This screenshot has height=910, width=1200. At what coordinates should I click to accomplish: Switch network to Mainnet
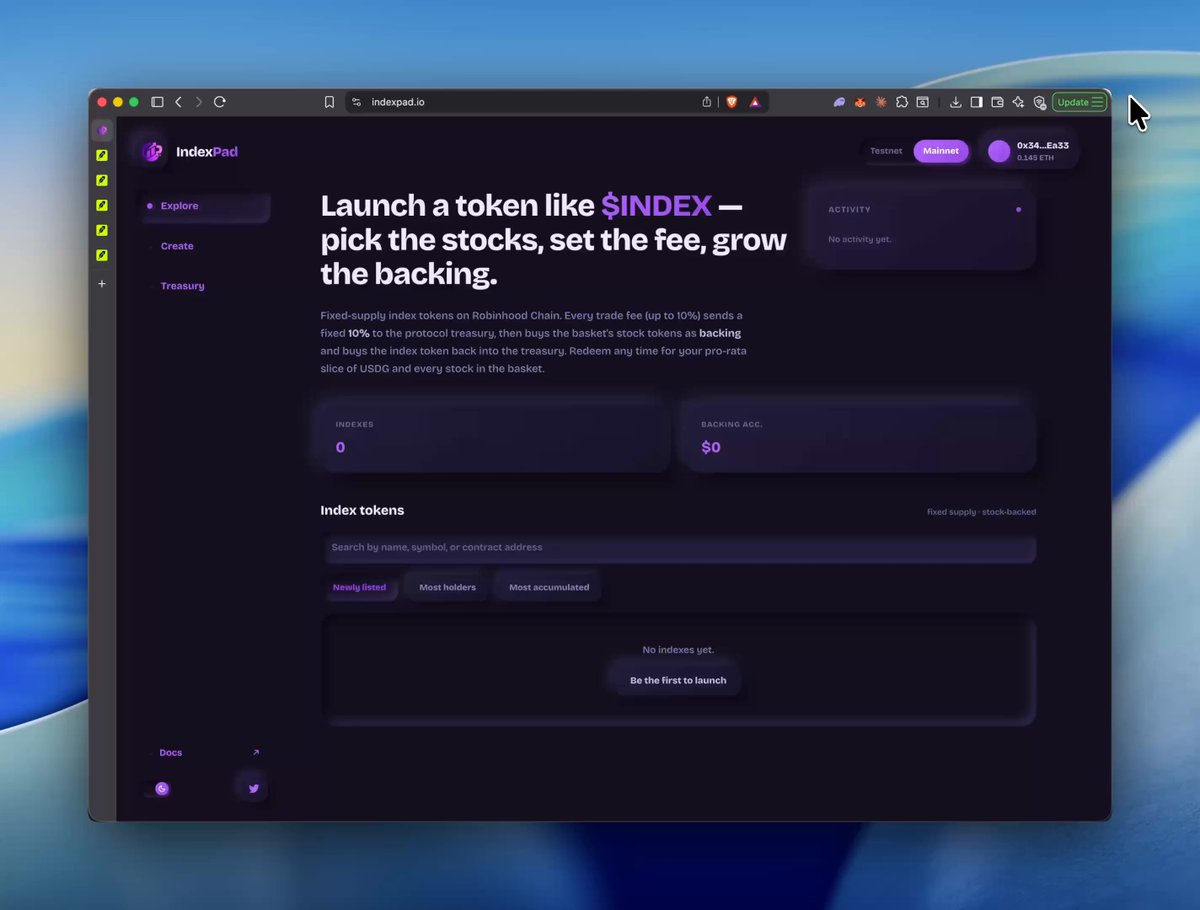[x=941, y=151]
